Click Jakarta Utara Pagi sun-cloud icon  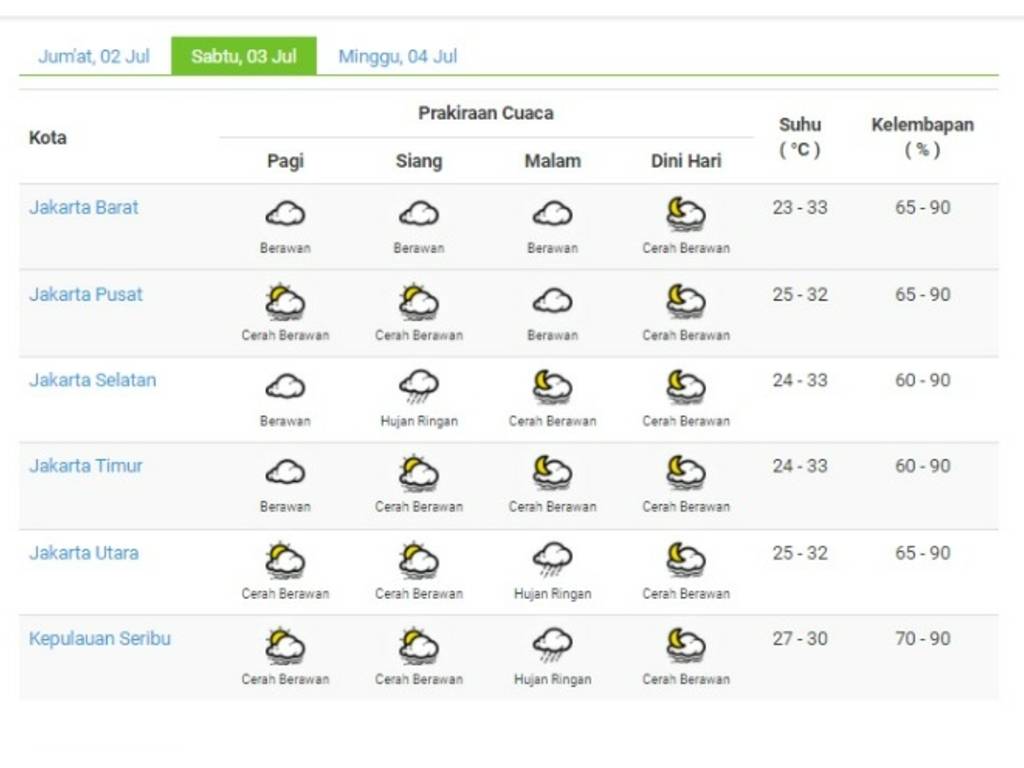coord(285,560)
